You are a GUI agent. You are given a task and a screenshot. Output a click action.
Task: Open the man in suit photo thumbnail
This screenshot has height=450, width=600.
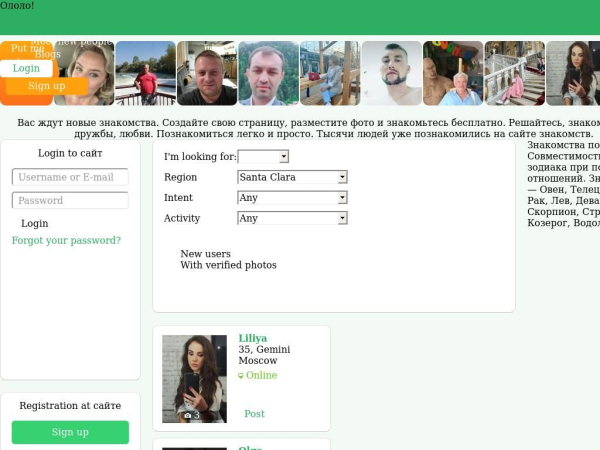(x=269, y=73)
